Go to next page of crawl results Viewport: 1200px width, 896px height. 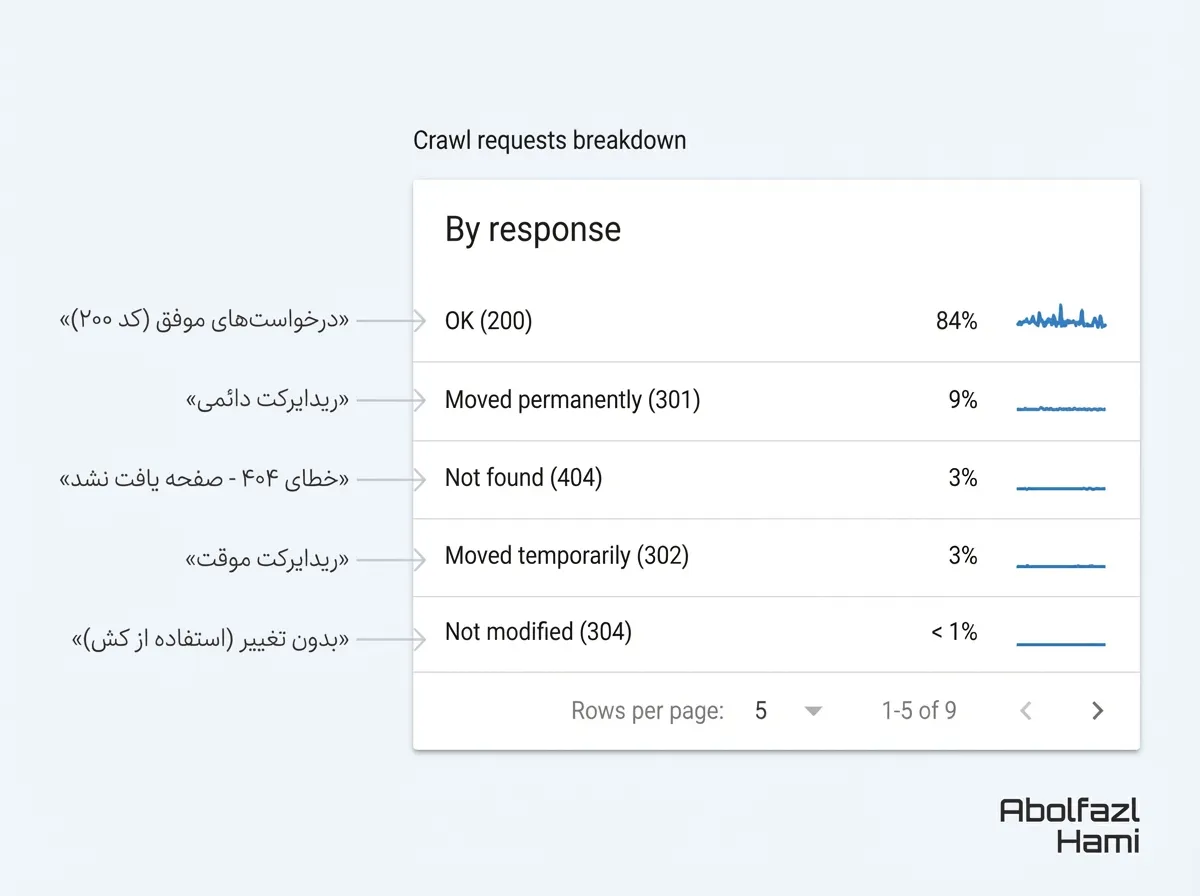pyautogui.click(x=1097, y=711)
